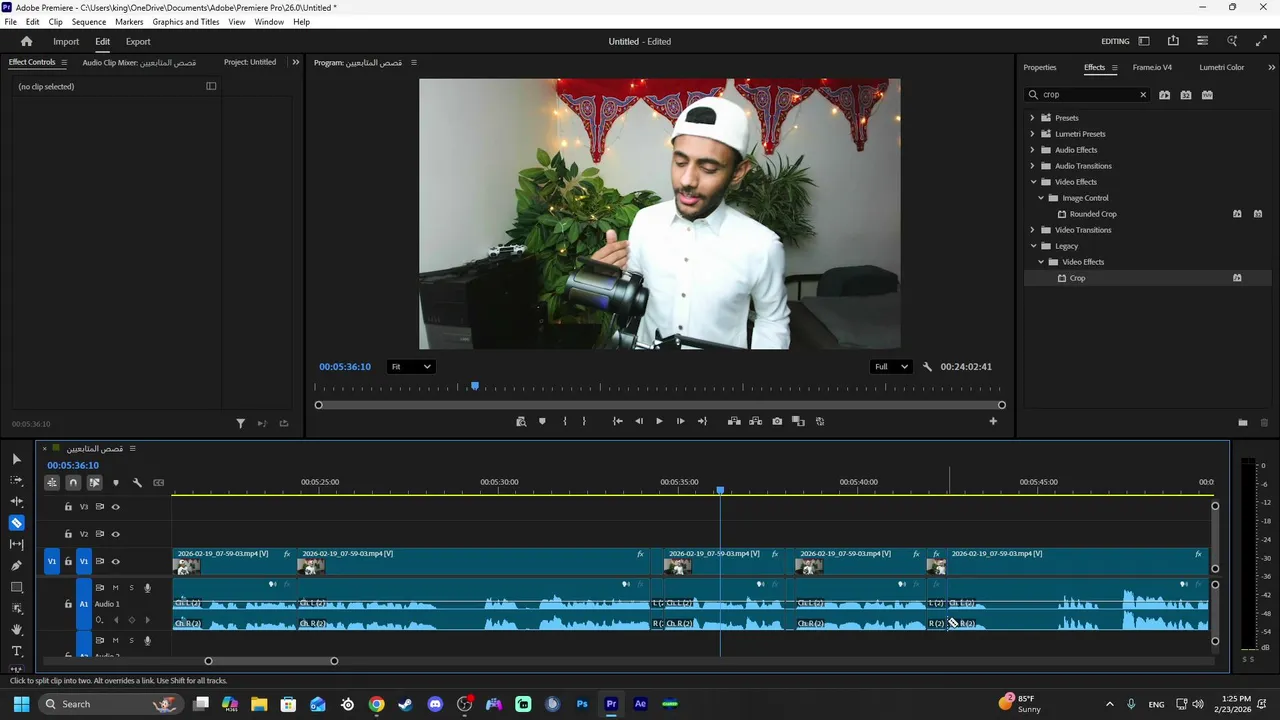Select the Selection tool in the timeline toolbar
The width and height of the screenshot is (1280, 720).
tap(16, 459)
